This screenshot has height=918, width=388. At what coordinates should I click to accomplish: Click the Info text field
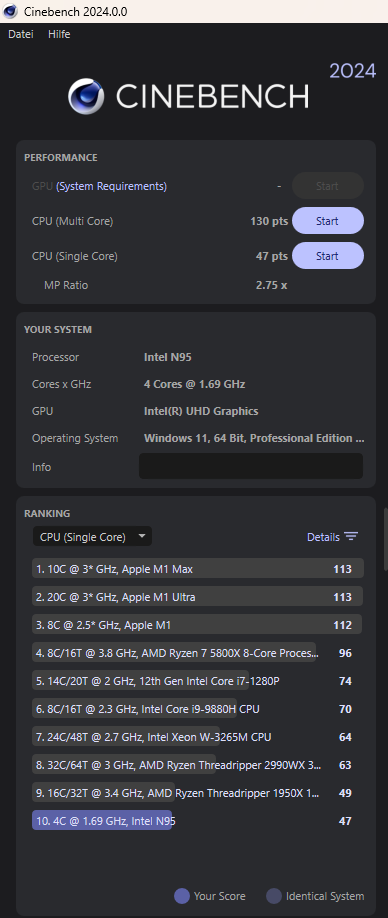pos(251,466)
